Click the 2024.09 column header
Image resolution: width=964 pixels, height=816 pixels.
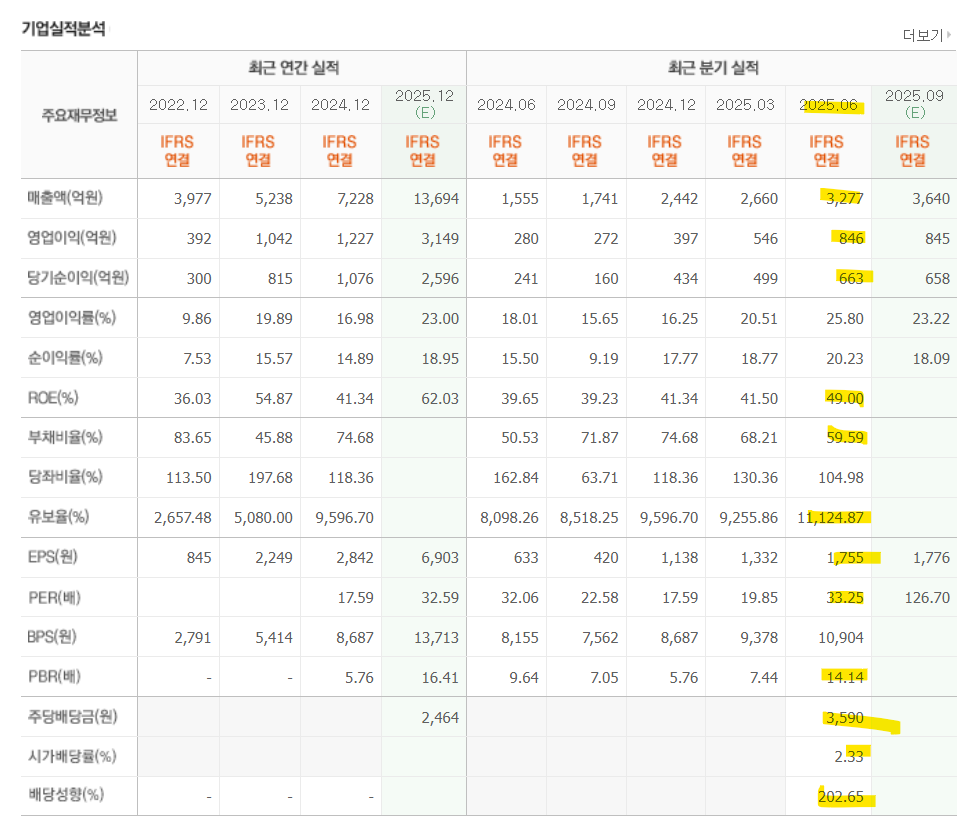(x=586, y=105)
